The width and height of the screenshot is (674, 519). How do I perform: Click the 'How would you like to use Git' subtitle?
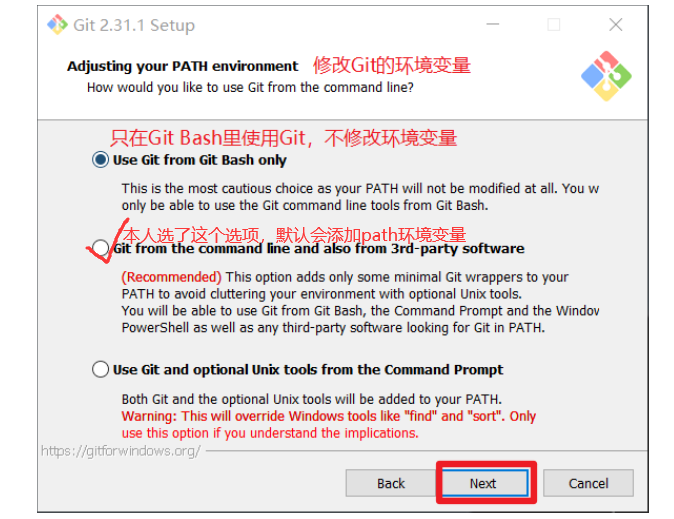pos(250,87)
